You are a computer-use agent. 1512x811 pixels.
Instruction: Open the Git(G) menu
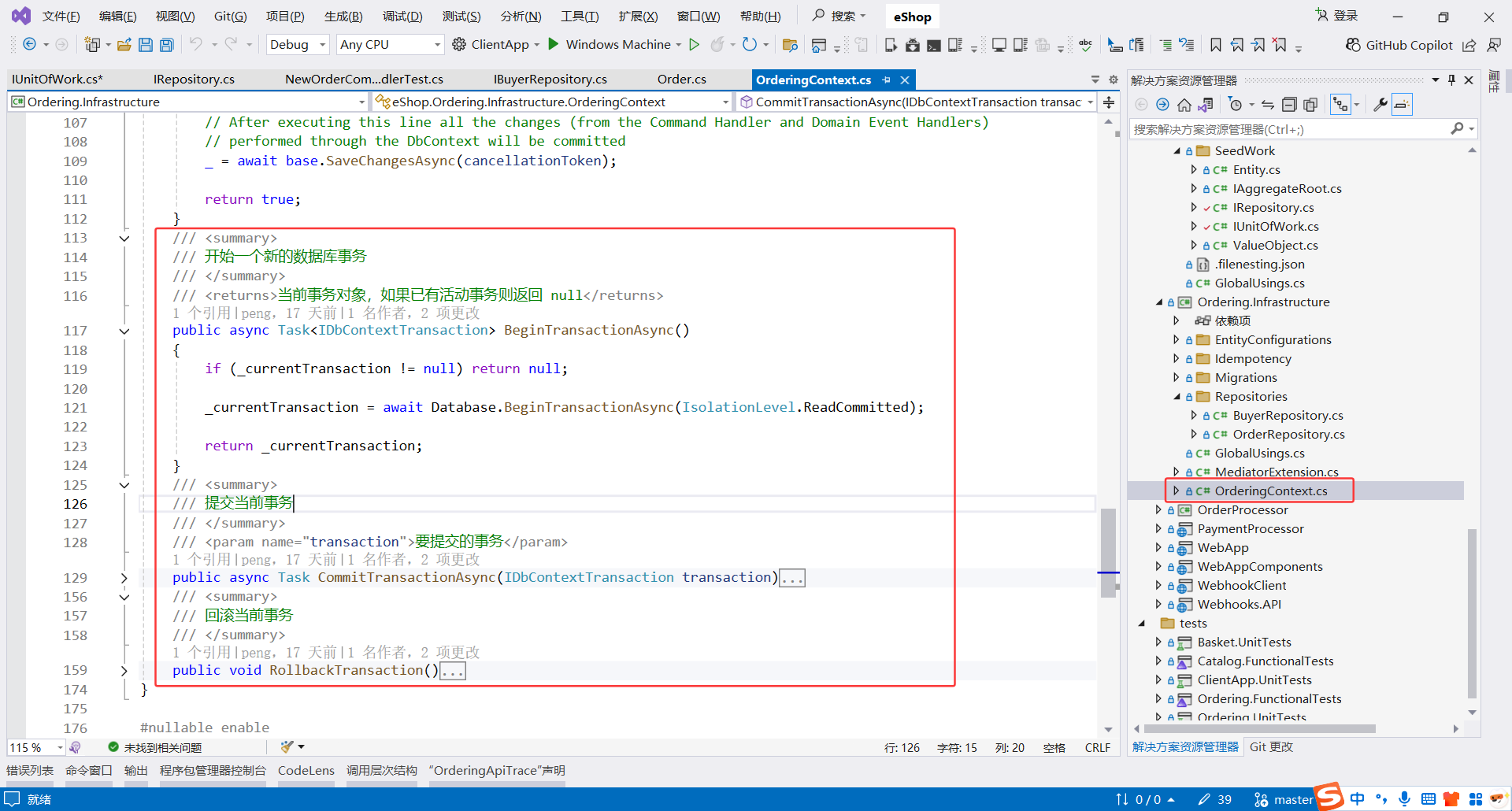[x=230, y=17]
